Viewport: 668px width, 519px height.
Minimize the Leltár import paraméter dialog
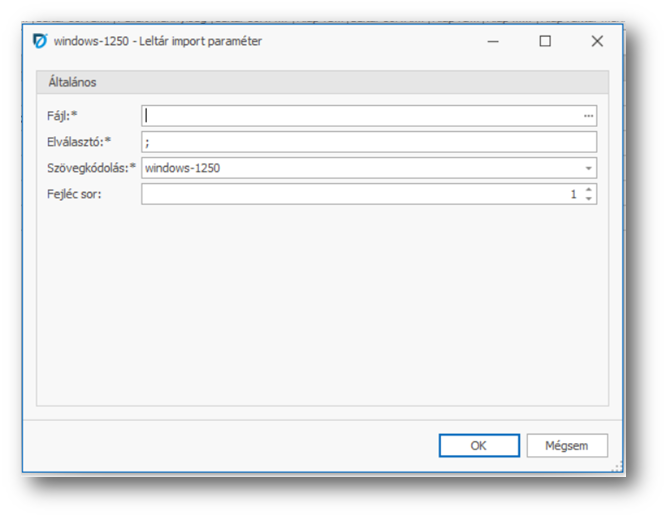[x=493, y=42]
